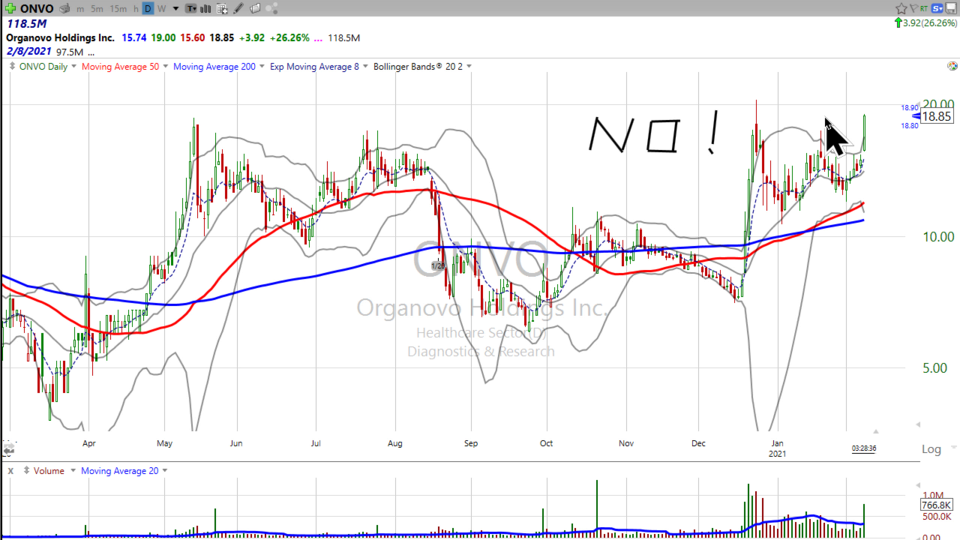The image size is (960, 540).
Task: Click the volume pane scale arrow at right
Action: (918, 484)
